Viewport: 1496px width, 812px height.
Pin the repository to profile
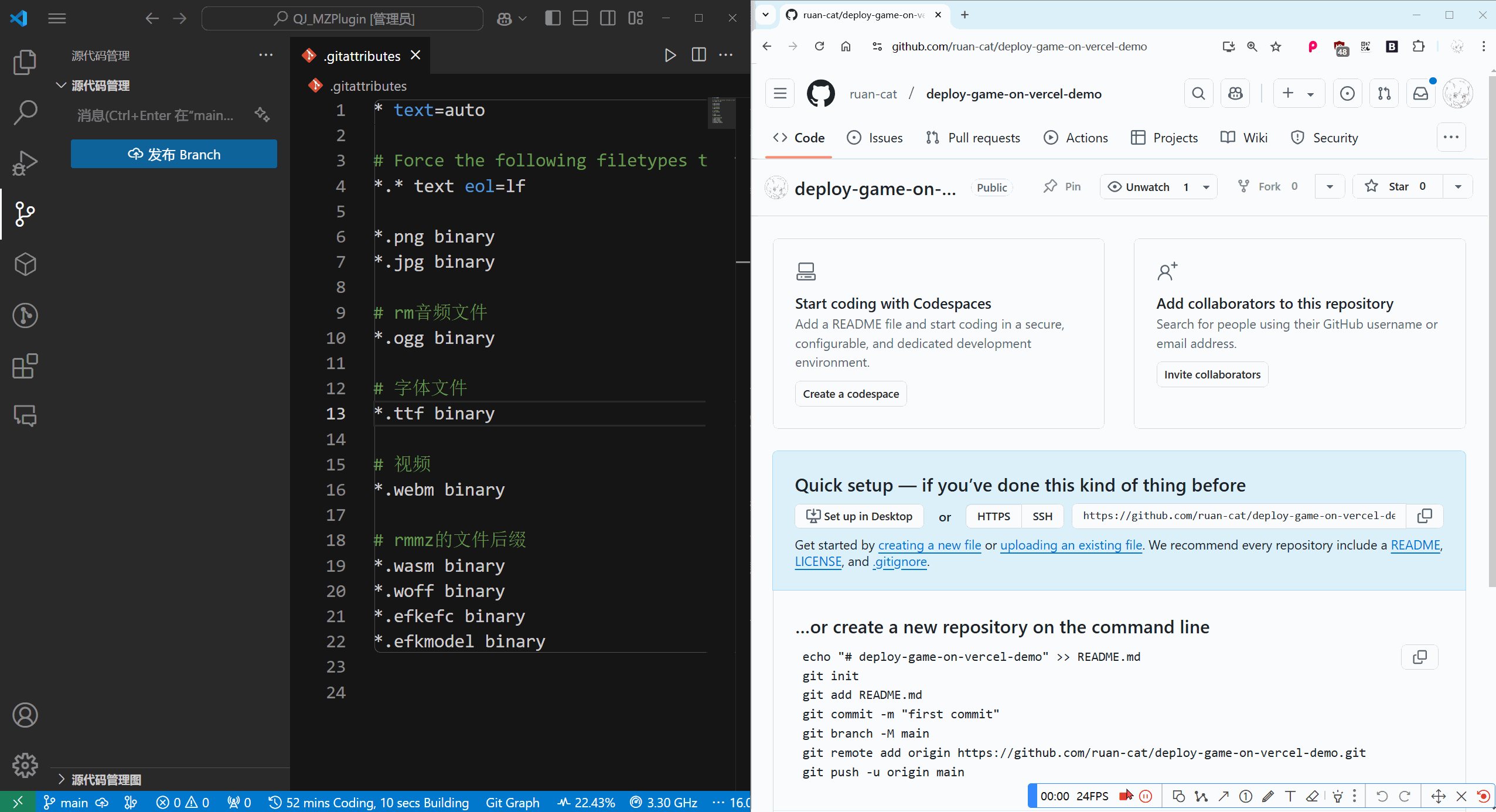click(x=1062, y=186)
